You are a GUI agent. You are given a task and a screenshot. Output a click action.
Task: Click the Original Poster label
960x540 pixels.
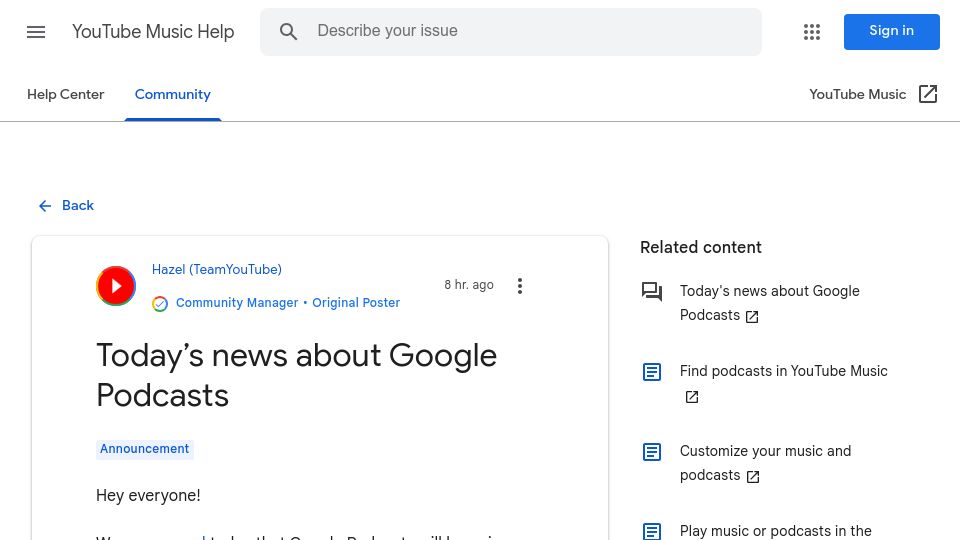(356, 303)
